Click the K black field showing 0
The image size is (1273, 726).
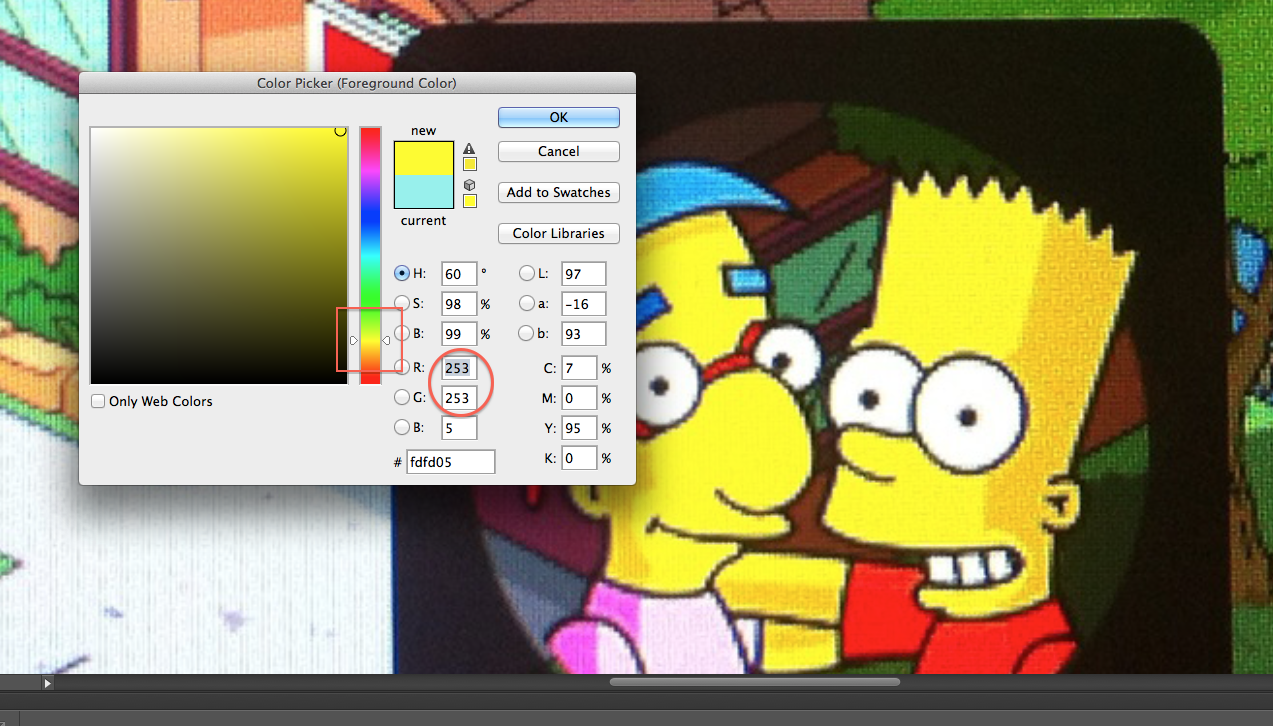click(x=580, y=458)
